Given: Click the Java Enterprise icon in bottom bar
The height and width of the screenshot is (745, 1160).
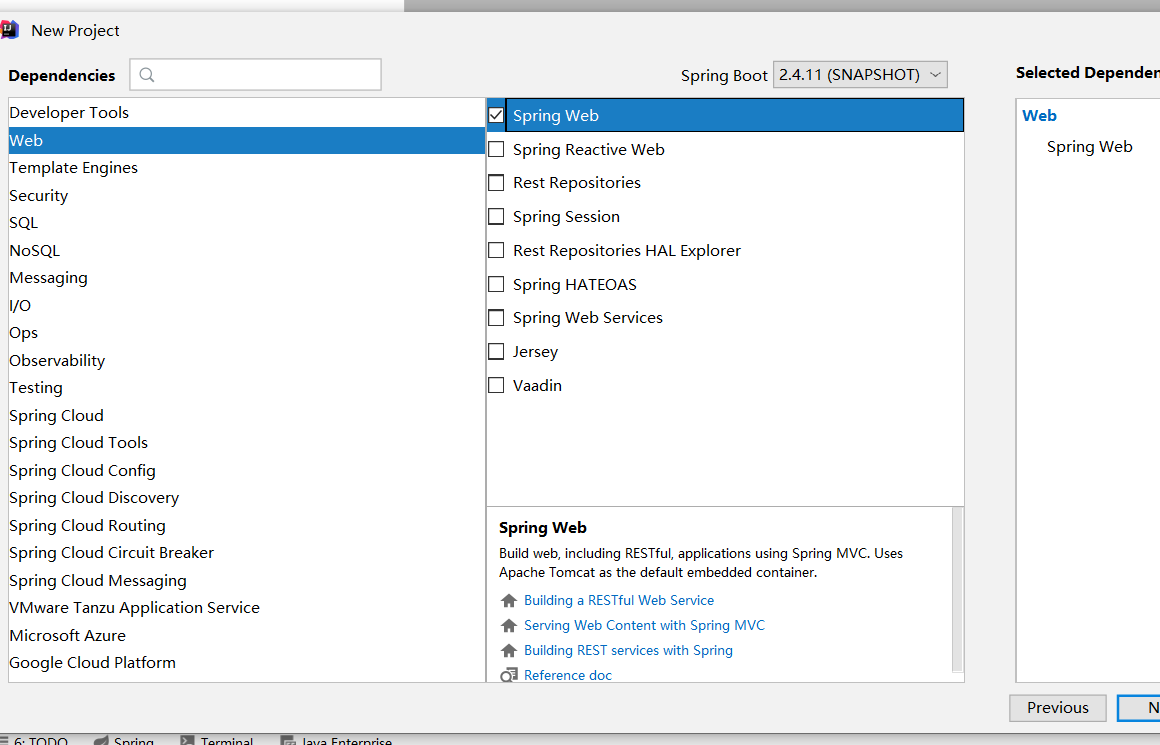Looking at the screenshot, I should 289,740.
